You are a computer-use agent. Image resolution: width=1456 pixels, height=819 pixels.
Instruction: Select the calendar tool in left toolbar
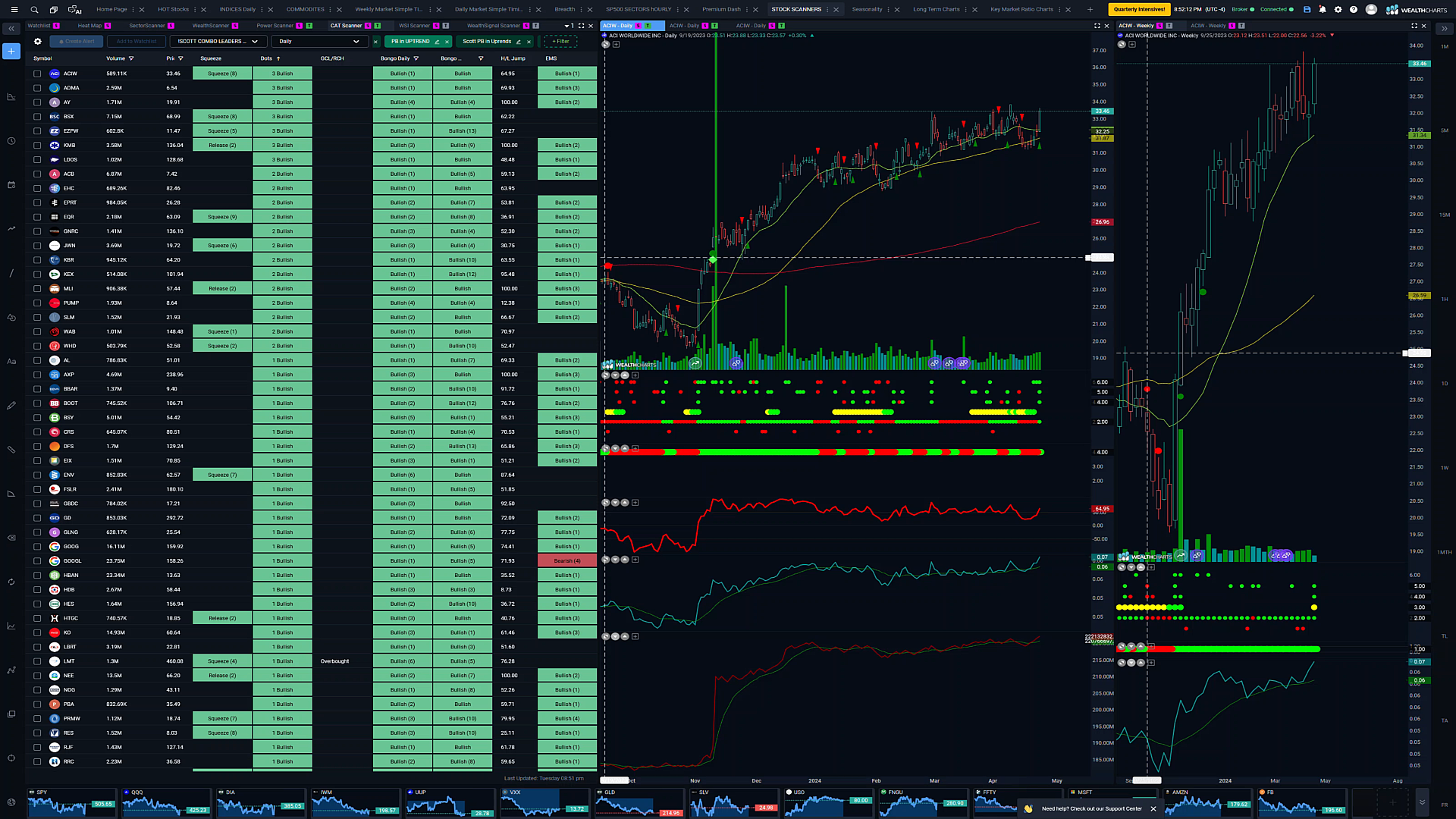(11, 185)
